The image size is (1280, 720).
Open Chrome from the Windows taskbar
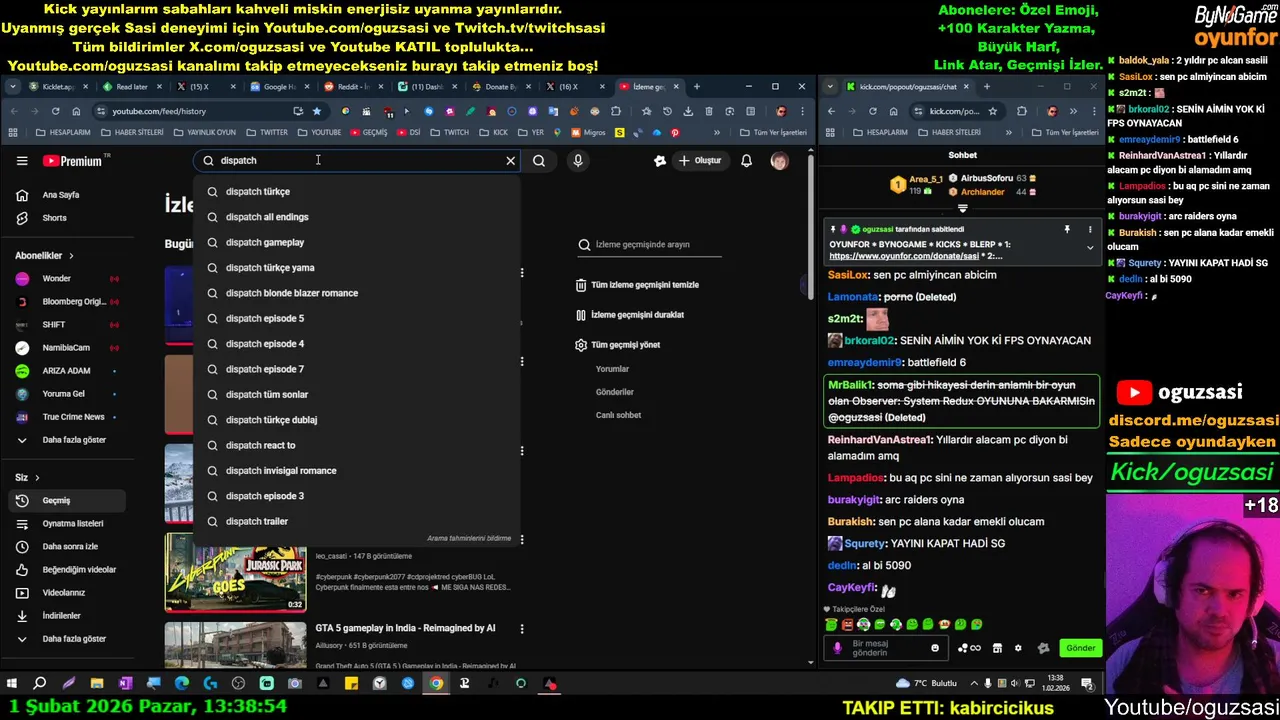pos(436,684)
